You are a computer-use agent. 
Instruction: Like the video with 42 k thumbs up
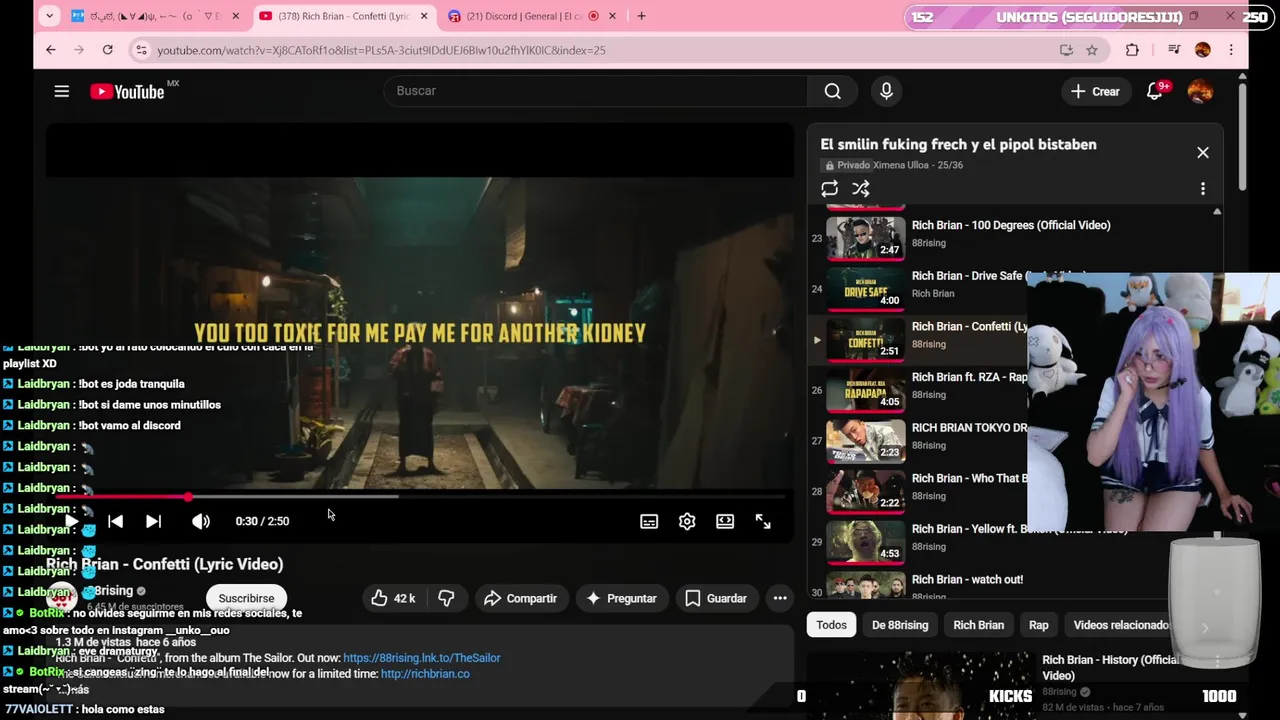(392, 598)
